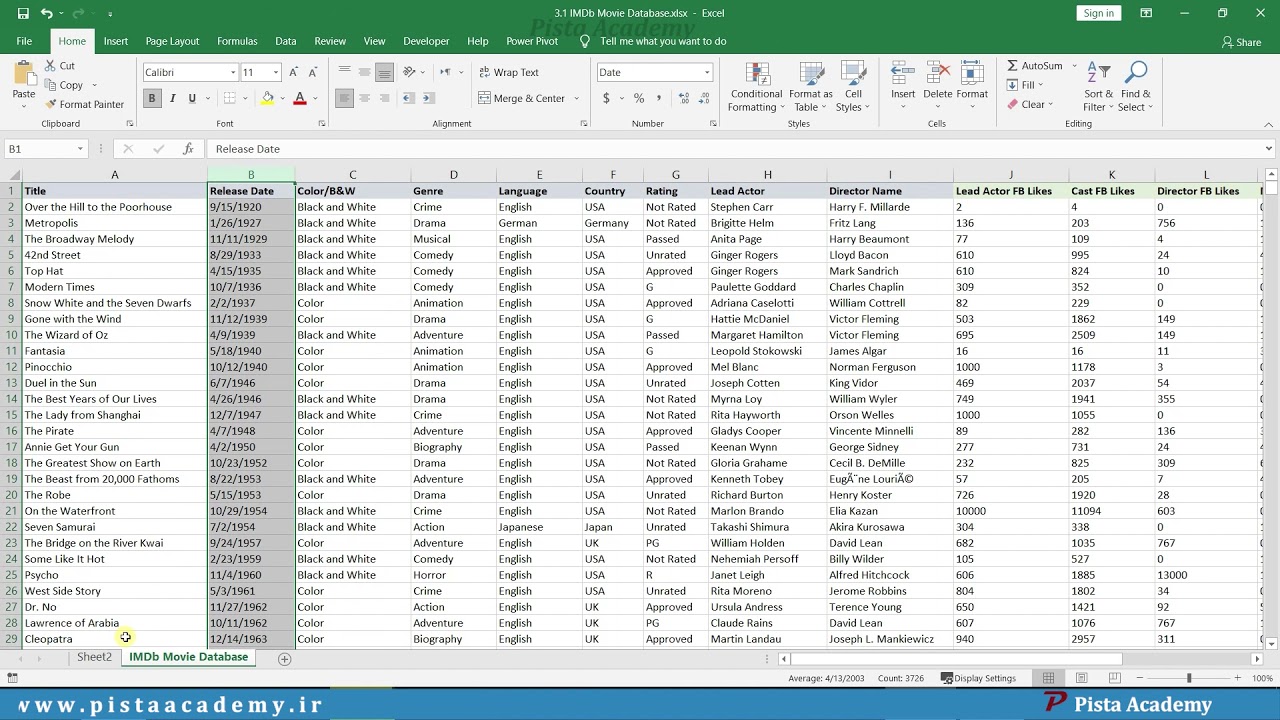The width and height of the screenshot is (1280, 720).
Task: Align text to the right
Action: pos(384,98)
